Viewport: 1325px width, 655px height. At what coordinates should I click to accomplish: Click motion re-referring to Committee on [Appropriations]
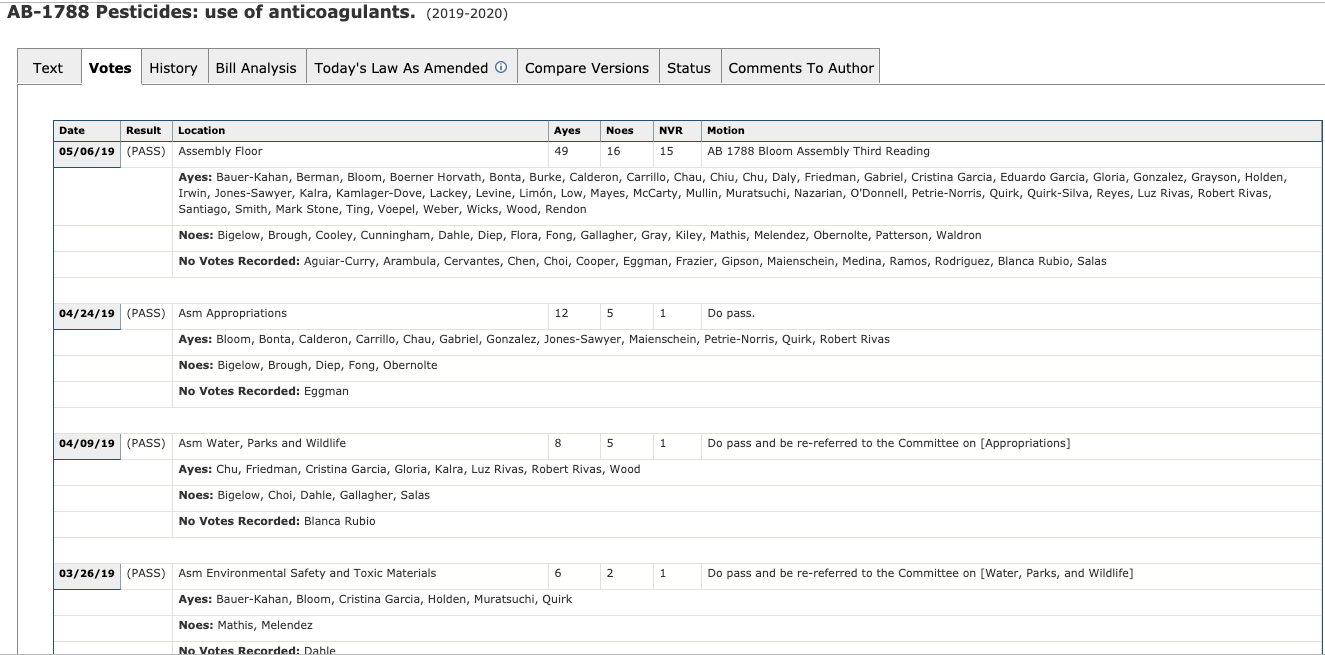pos(888,444)
